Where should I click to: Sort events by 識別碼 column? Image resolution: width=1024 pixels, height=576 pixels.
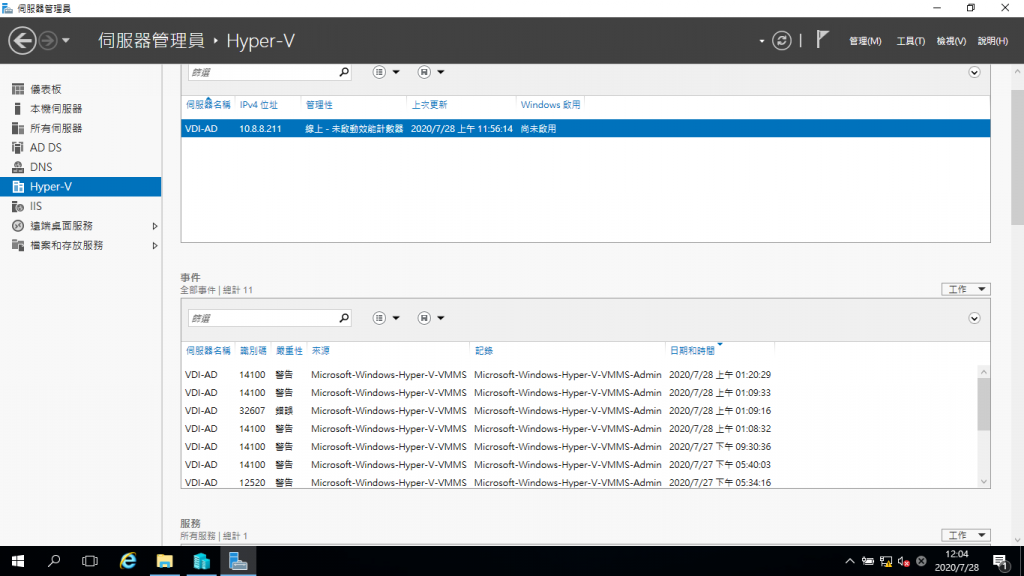click(253, 351)
